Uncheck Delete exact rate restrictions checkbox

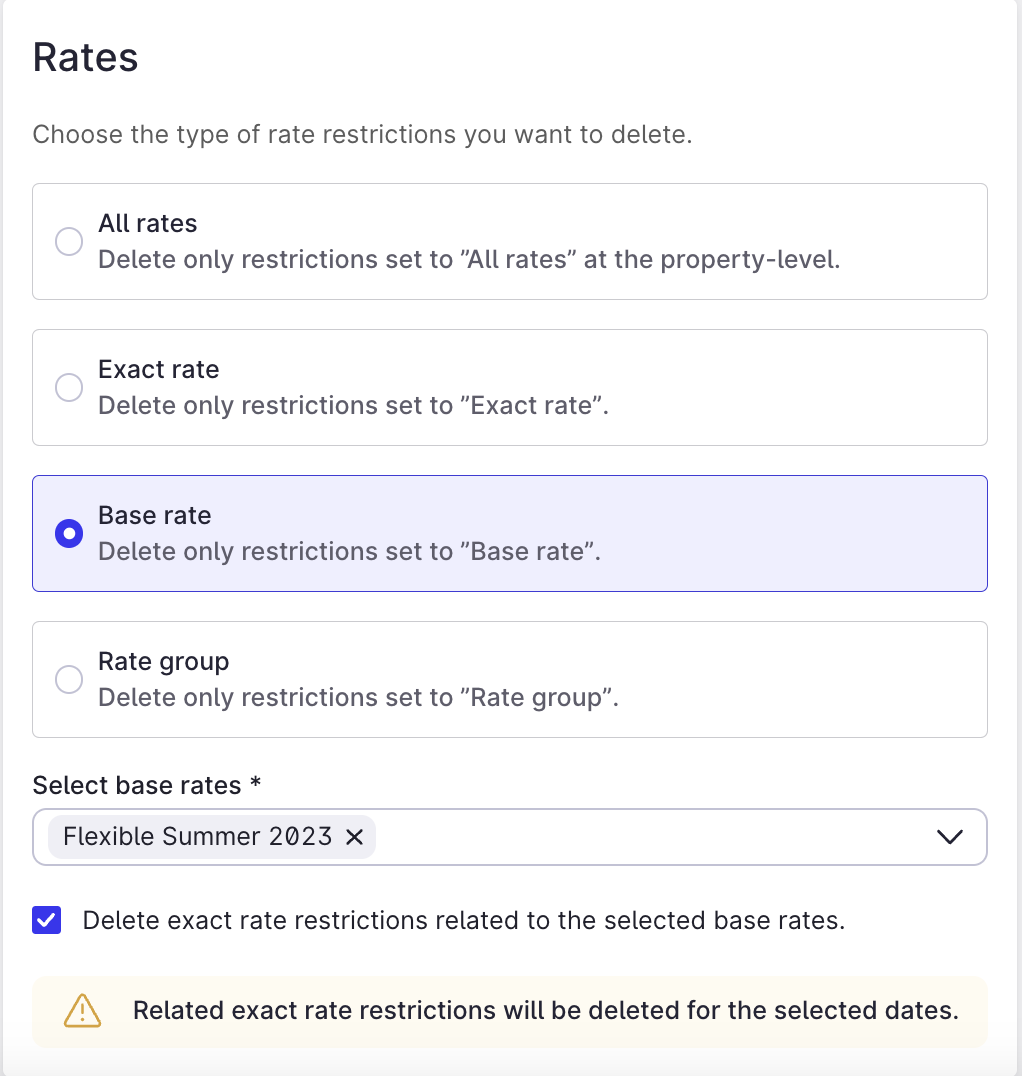[47, 920]
